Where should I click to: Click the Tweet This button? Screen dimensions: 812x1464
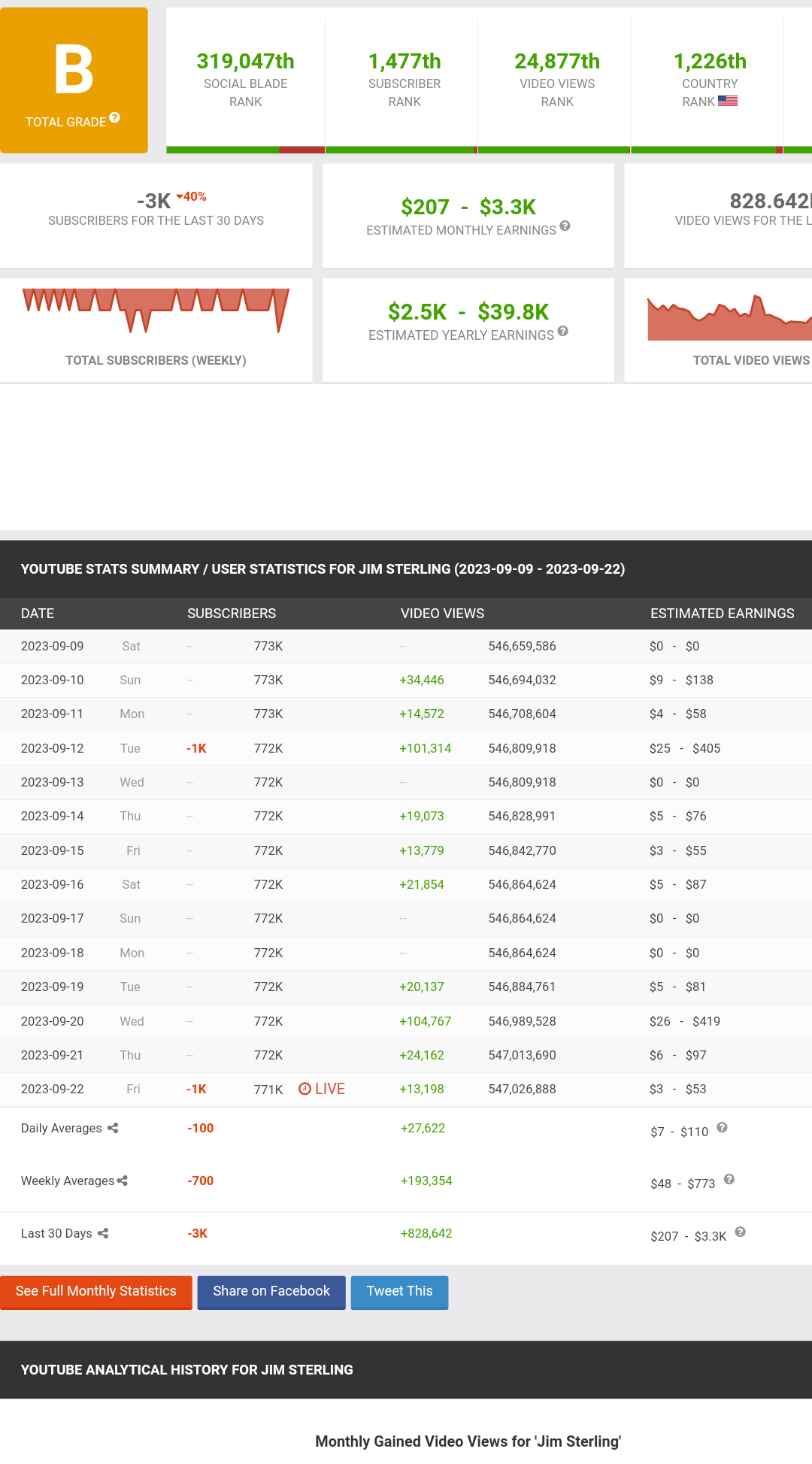[400, 1292]
